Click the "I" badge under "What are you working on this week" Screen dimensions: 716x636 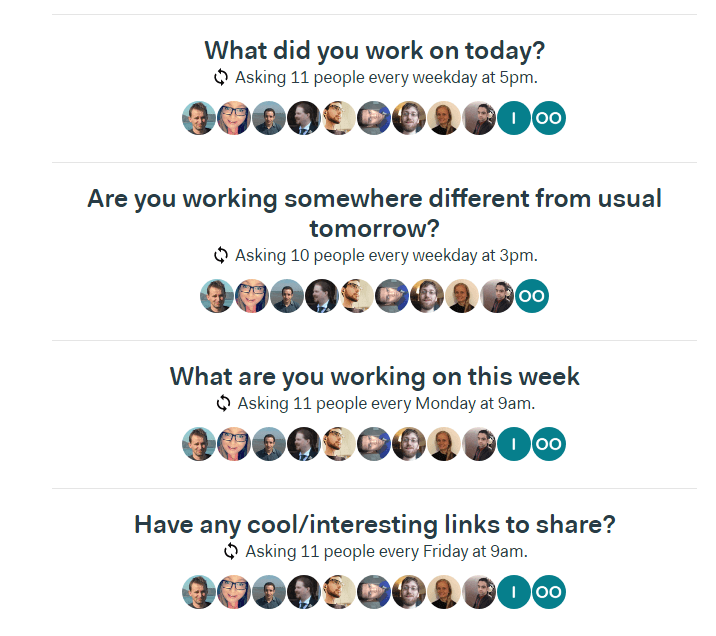pyautogui.click(x=514, y=444)
